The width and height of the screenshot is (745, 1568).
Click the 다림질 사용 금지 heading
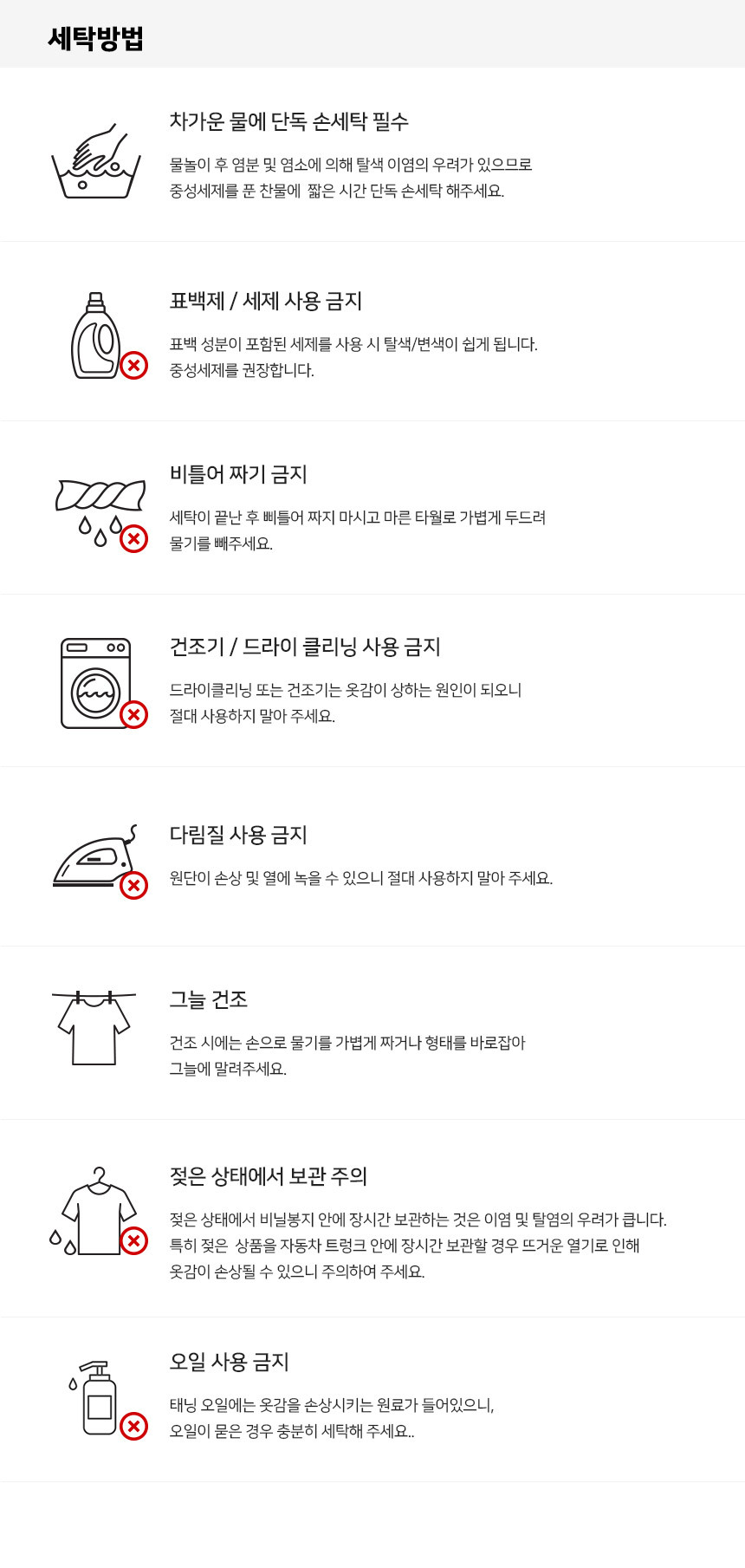point(238,835)
